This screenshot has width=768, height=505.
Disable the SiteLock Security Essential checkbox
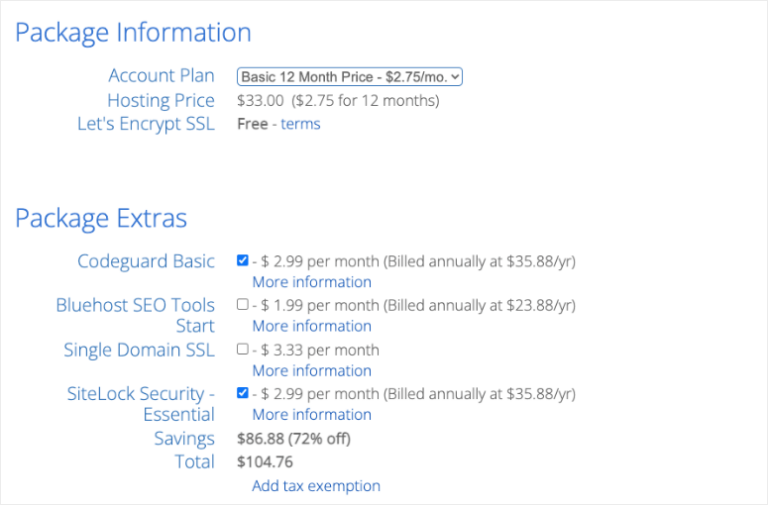(x=243, y=393)
